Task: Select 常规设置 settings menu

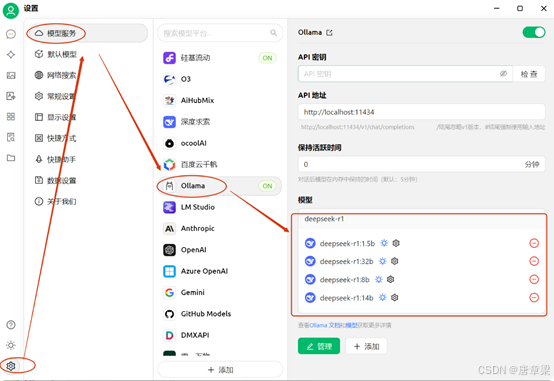Action: pyautogui.click(x=87, y=96)
